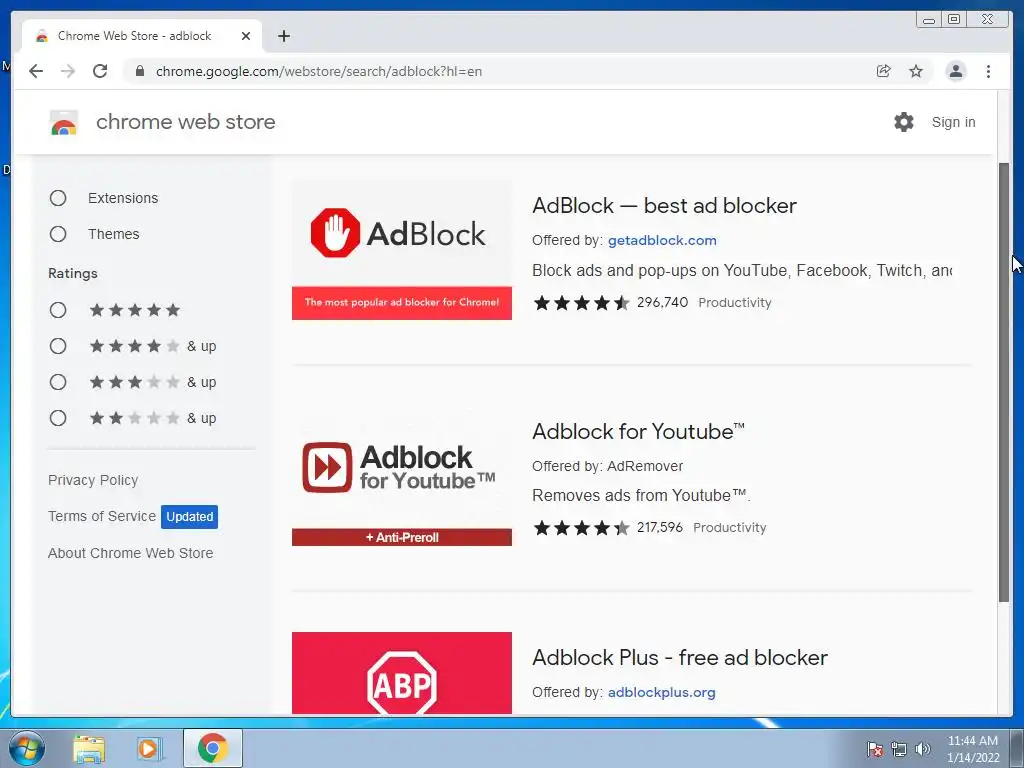Image resolution: width=1024 pixels, height=768 pixels.
Task: Click 'Offered by: AdRemover' text
Action: click(x=607, y=466)
